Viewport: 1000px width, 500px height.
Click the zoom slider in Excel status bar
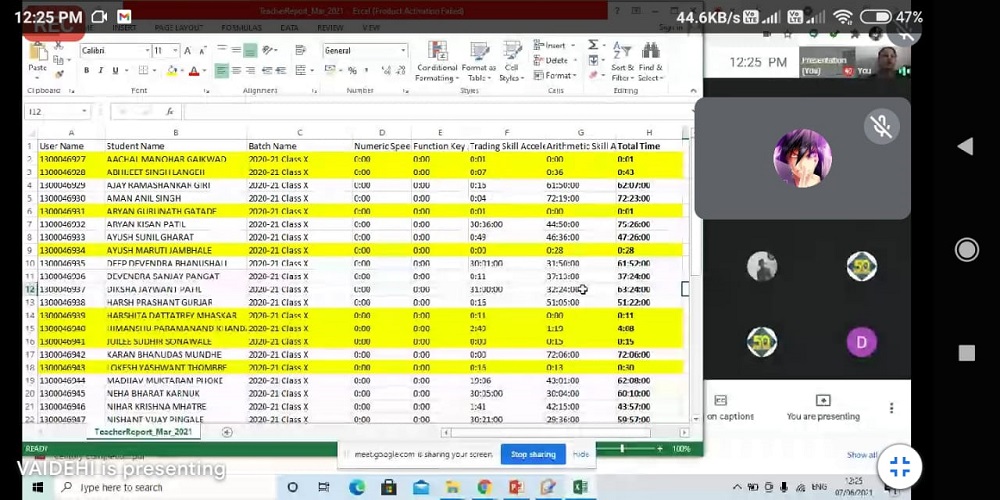click(640, 449)
